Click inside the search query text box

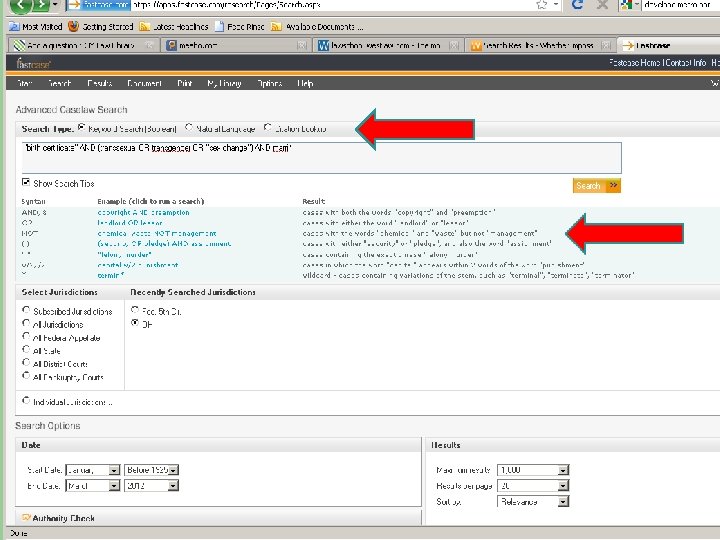(x=321, y=158)
